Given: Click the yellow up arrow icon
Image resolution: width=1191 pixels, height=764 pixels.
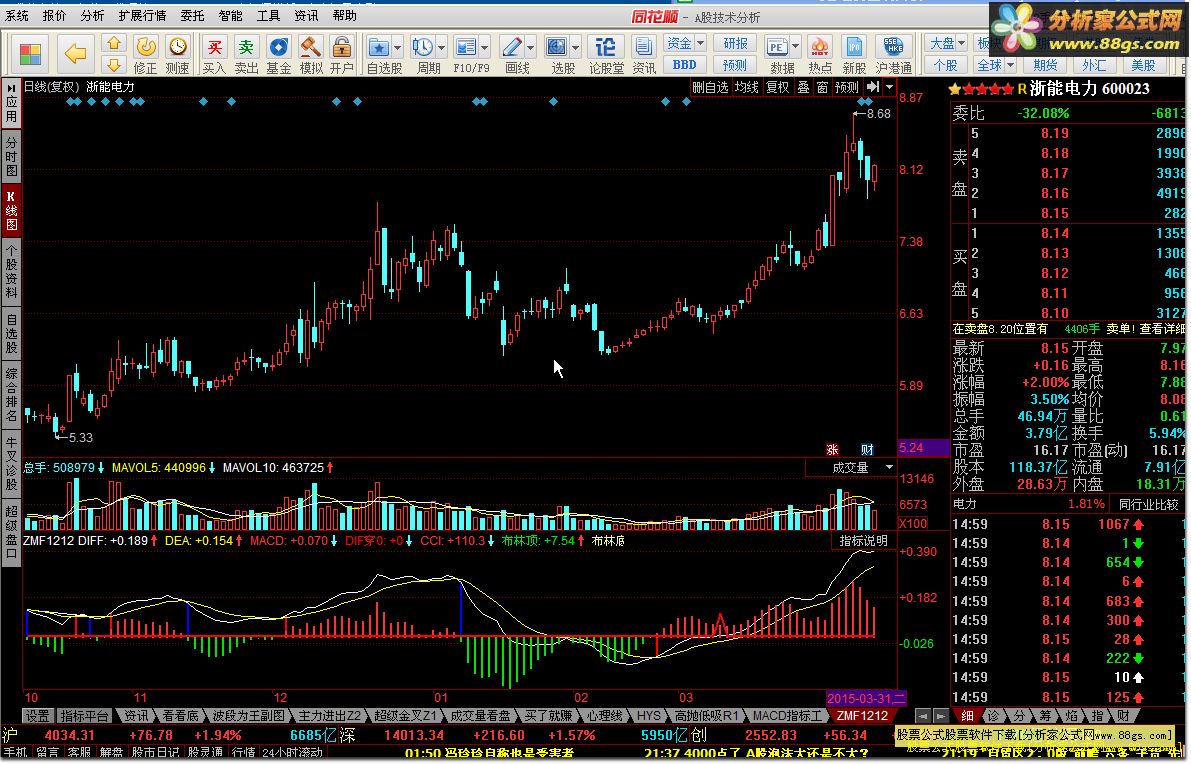Looking at the screenshot, I should (x=113, y=43).
